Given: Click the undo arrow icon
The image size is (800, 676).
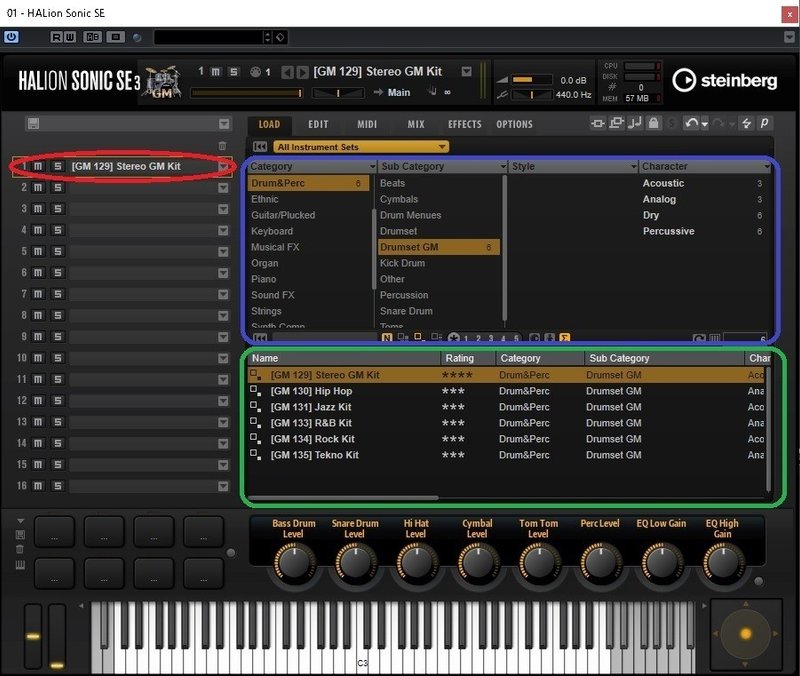Looking at the screenshot, I should coord(692,123).
